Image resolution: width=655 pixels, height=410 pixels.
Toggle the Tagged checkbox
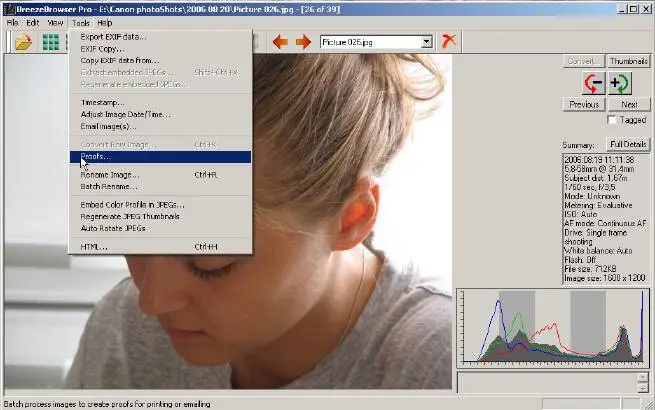tap(612, 120)
